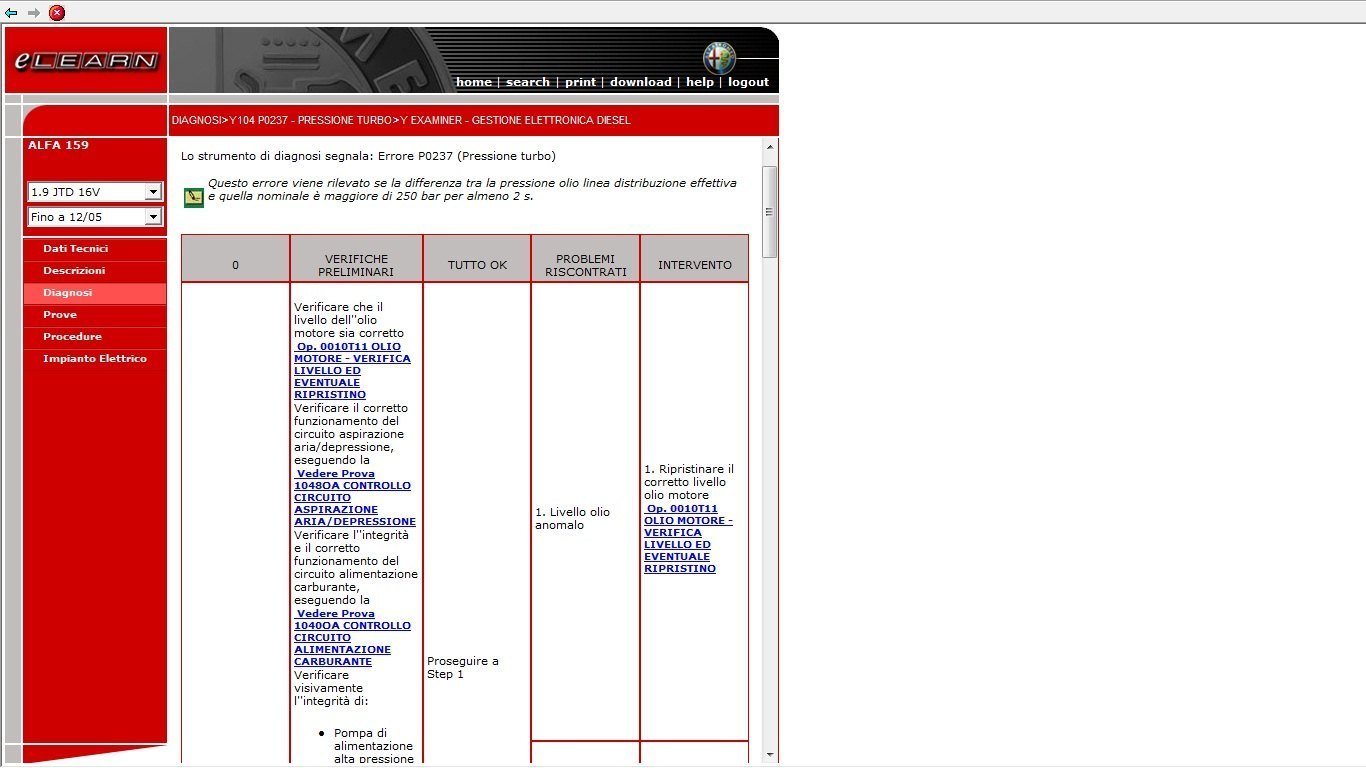Open the help link
The image size is (1366, 768).
700,82
